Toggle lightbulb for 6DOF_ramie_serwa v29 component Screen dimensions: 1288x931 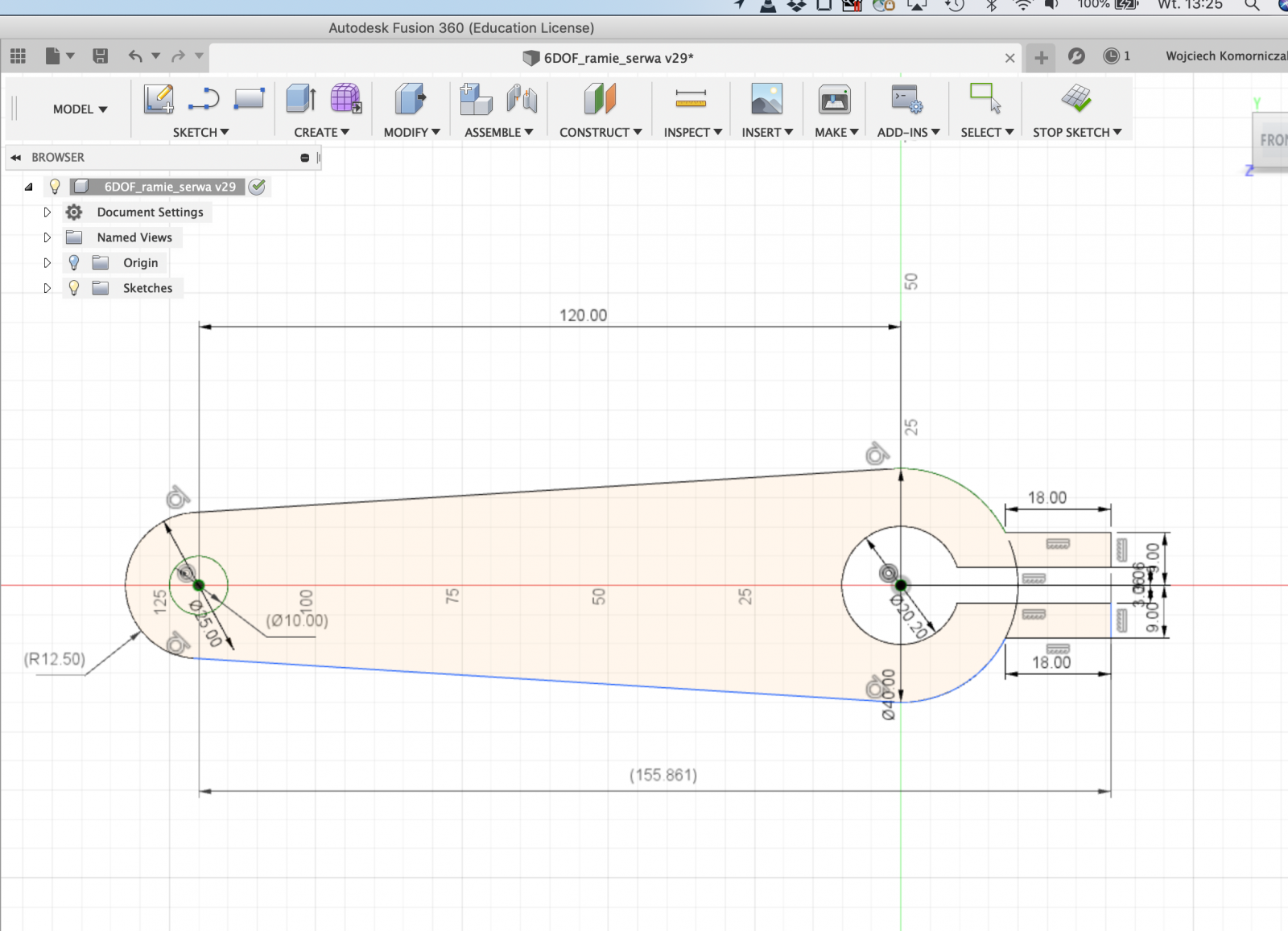pyautogui.click(x=55, y=187)
